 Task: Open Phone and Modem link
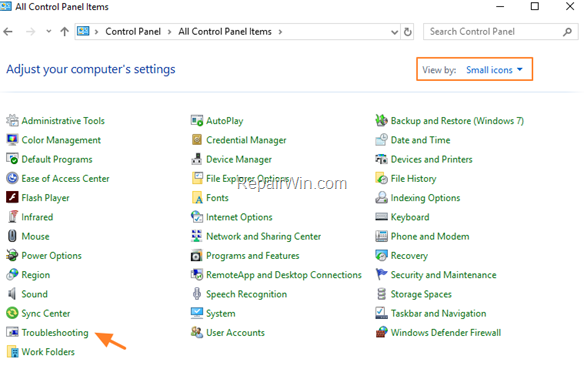430,236
